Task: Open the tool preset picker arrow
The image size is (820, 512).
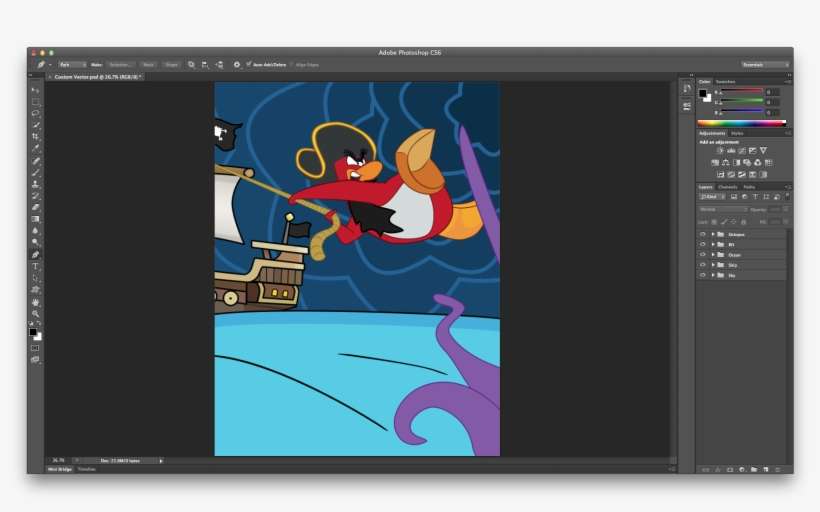Action: [50, 65]
